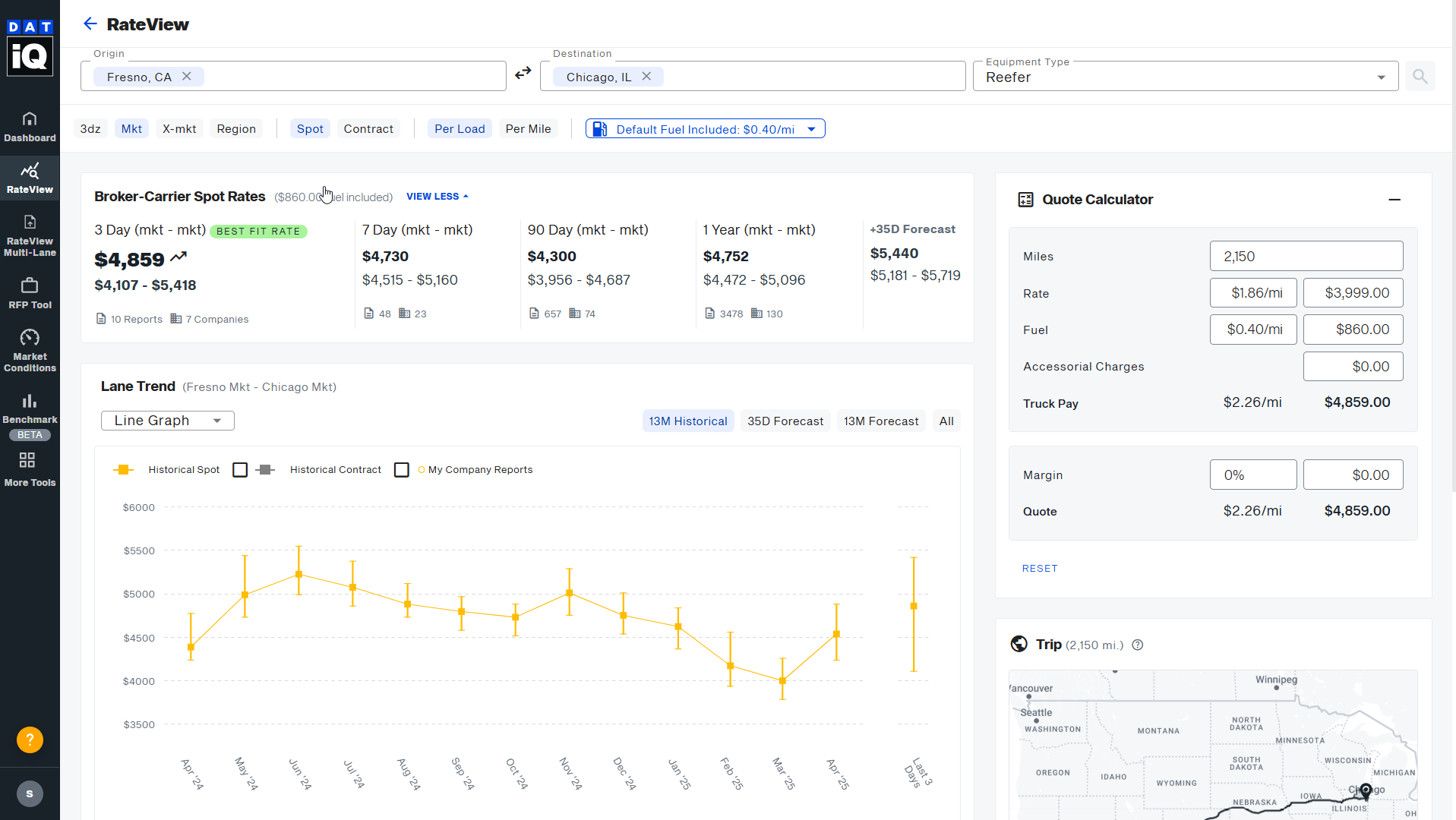
Task: Click the Fuel total amount field
Action: click(1353, 330)
